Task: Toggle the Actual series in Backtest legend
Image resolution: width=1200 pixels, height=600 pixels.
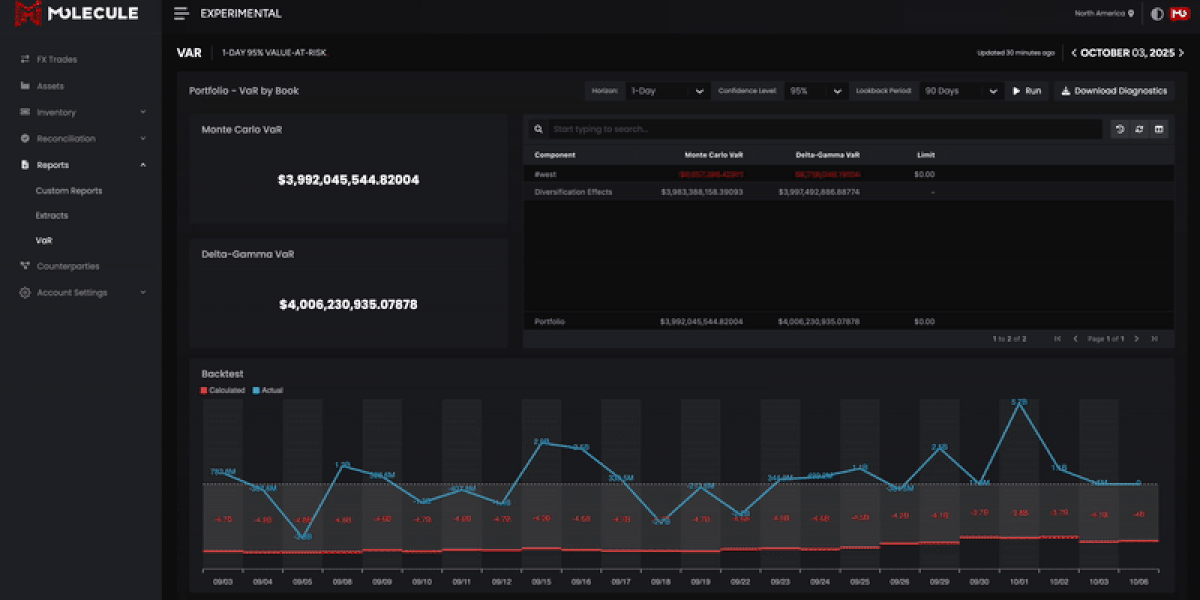Action: tap(267, 390)
